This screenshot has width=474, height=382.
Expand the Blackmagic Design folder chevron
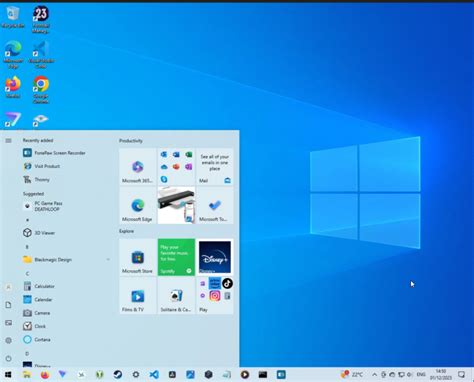click(x=108, y=259)
